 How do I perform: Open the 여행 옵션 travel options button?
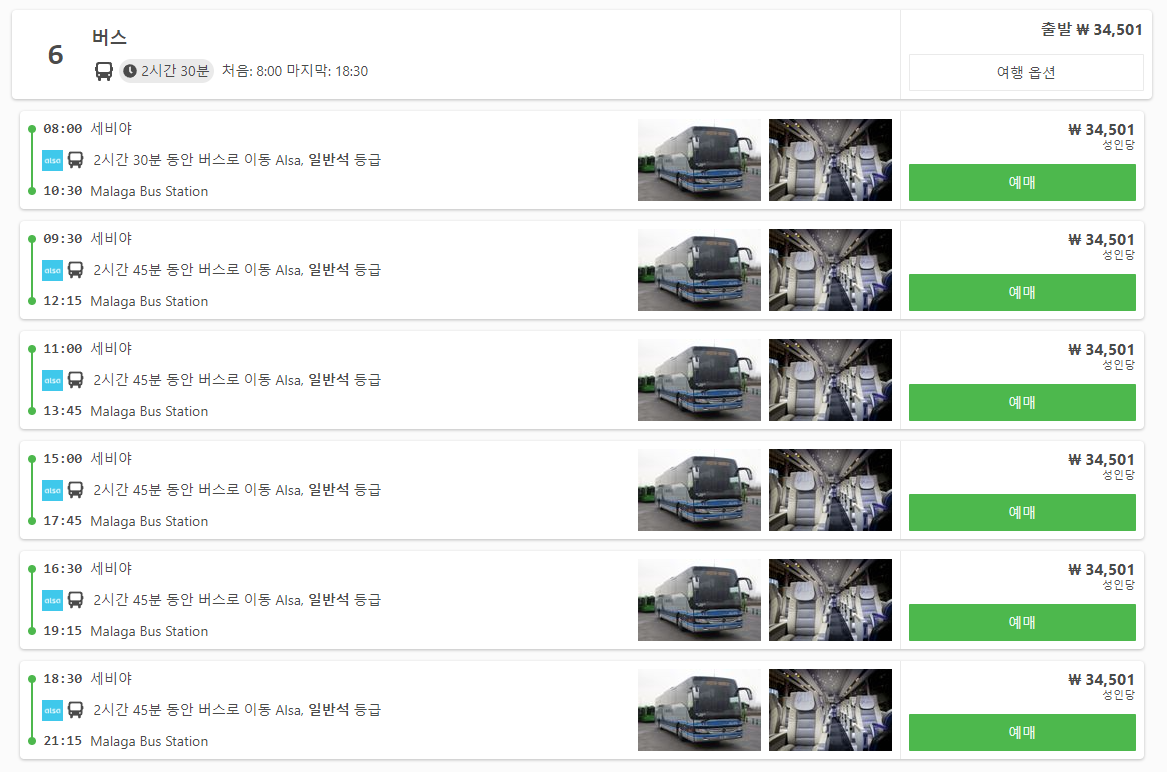(x=1026, y=72)
